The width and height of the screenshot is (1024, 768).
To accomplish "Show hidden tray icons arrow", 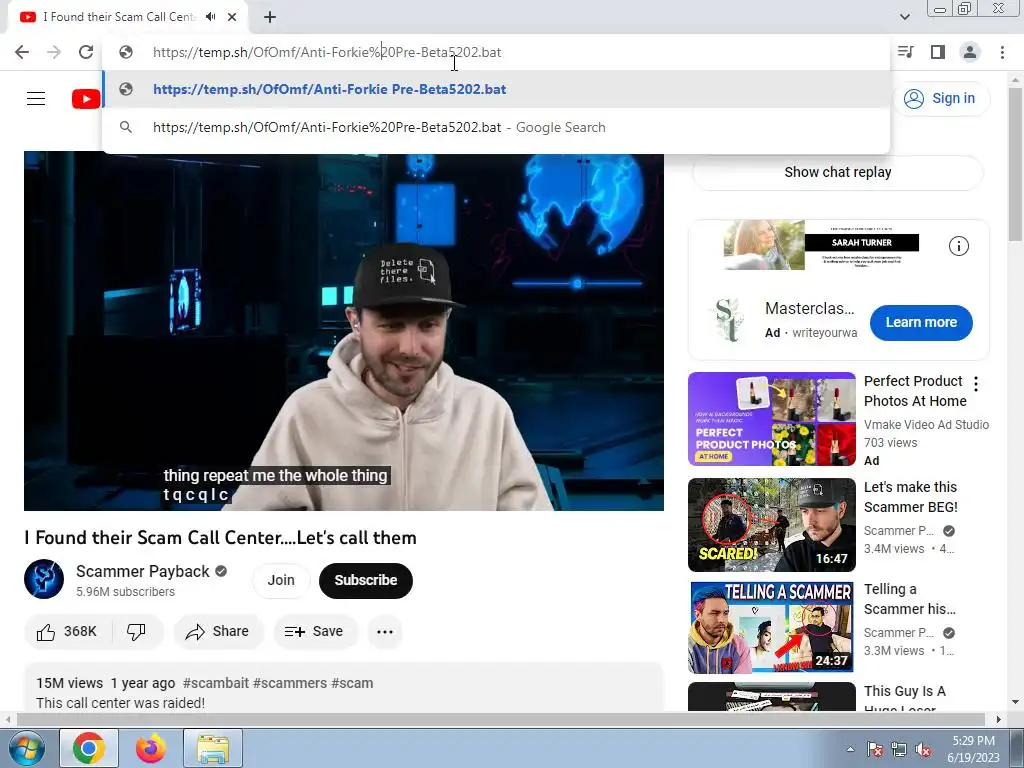I will (850, 749).
